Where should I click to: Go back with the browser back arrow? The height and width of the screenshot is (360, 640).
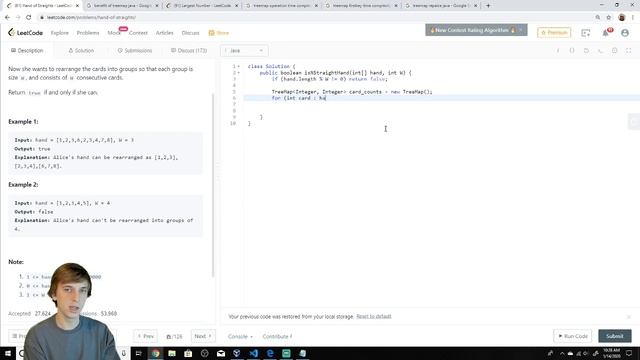coord(7,17)
